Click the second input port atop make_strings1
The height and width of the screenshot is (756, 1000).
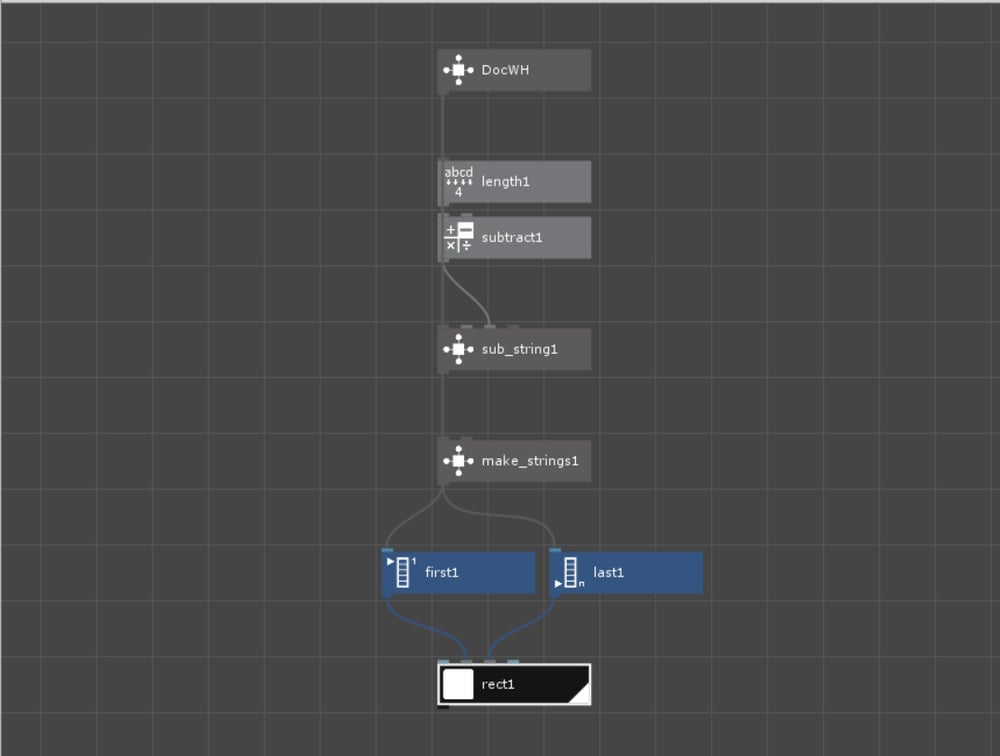click(466, 438)
